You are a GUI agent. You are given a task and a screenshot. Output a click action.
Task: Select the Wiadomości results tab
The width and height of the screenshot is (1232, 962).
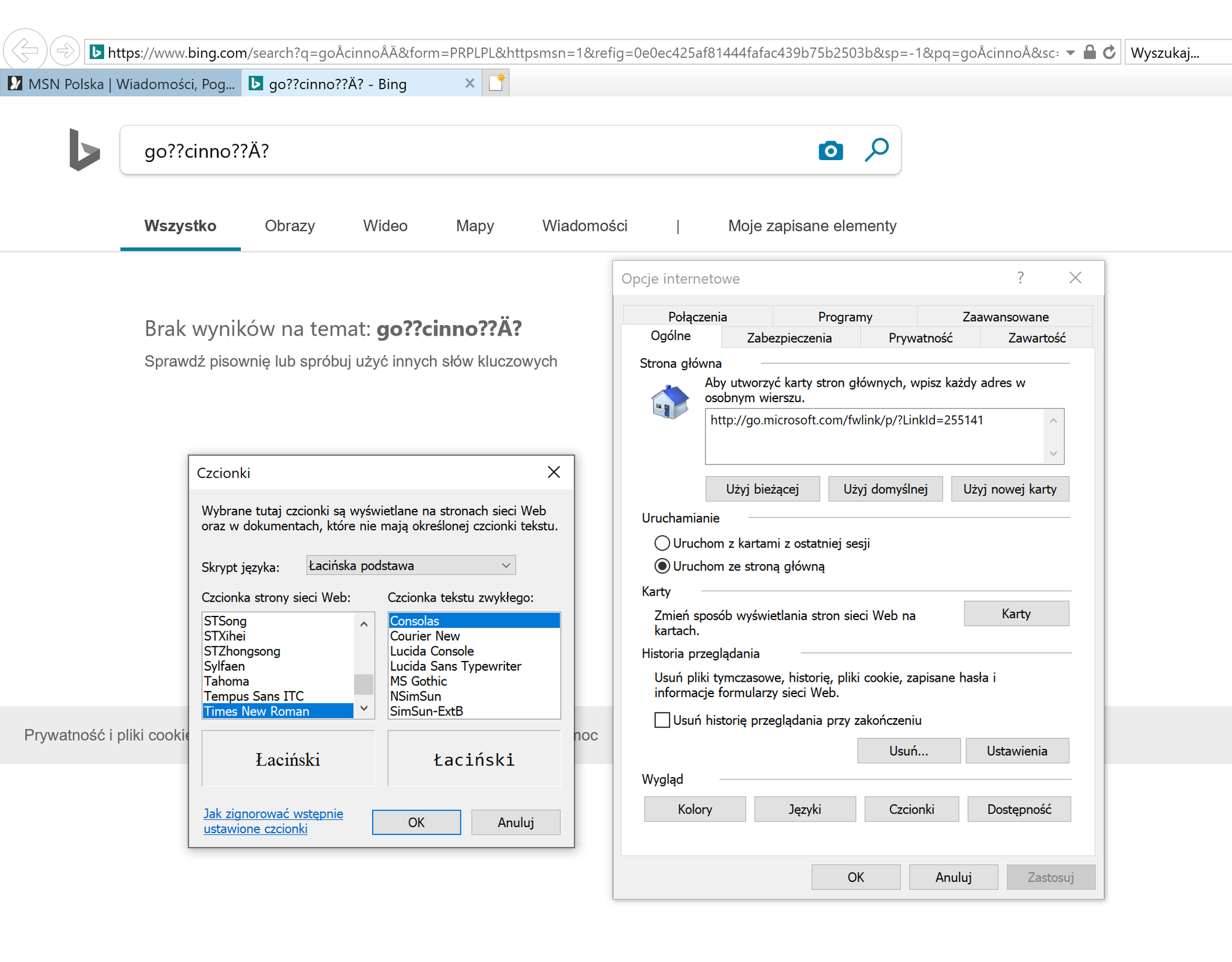coord(585,226)
